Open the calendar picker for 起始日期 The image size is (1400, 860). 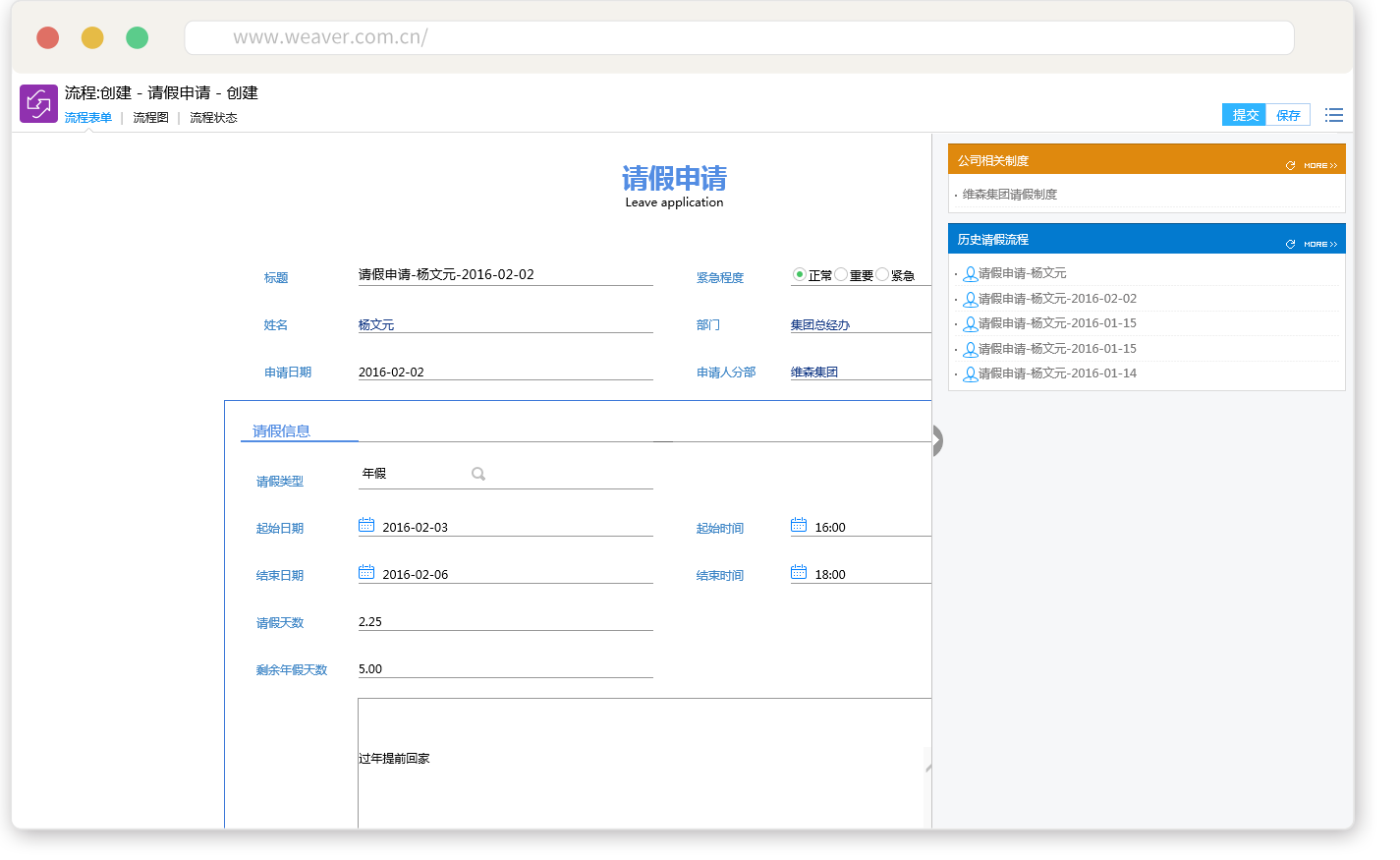366,526
